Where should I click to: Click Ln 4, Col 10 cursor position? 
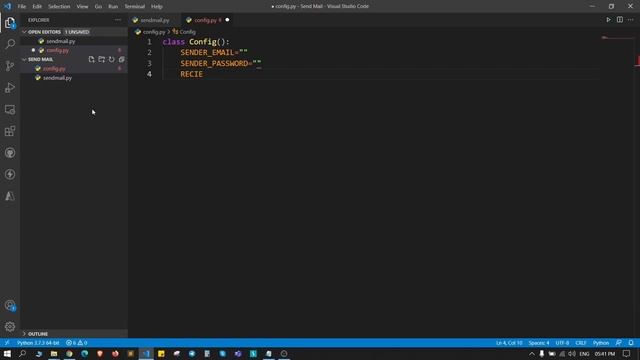pyautogui.click(x=509, y=343)
